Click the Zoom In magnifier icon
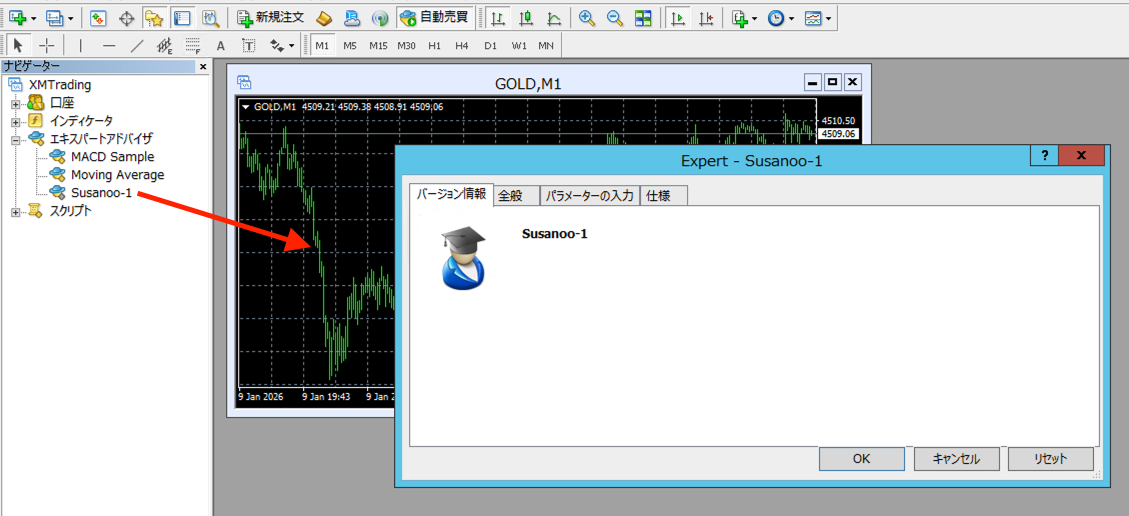 point(587,18)
